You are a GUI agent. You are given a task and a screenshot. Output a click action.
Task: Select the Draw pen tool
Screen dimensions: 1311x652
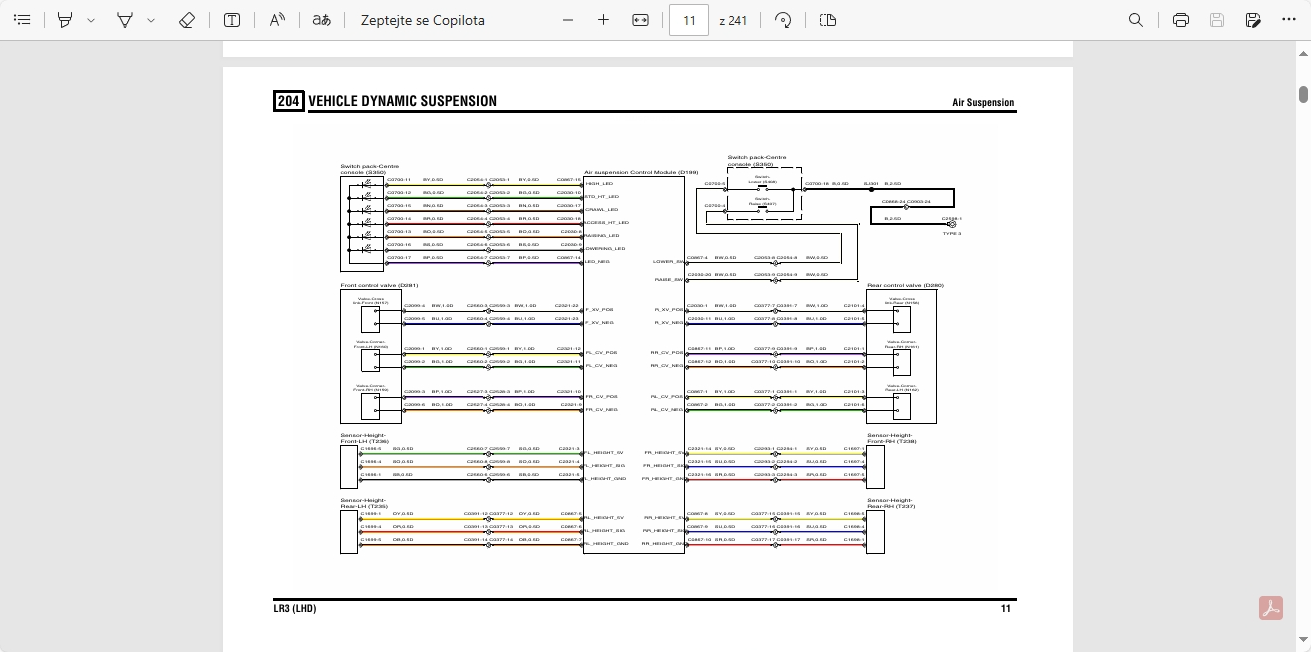point(125,20)
